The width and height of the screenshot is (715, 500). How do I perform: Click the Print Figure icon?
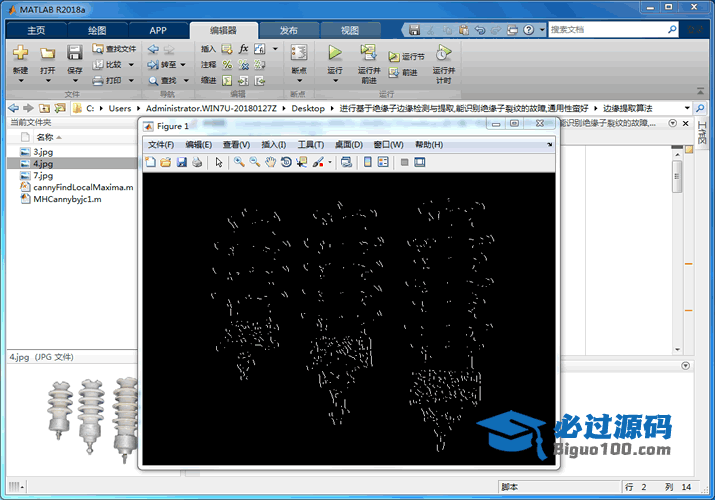point(197,162)
